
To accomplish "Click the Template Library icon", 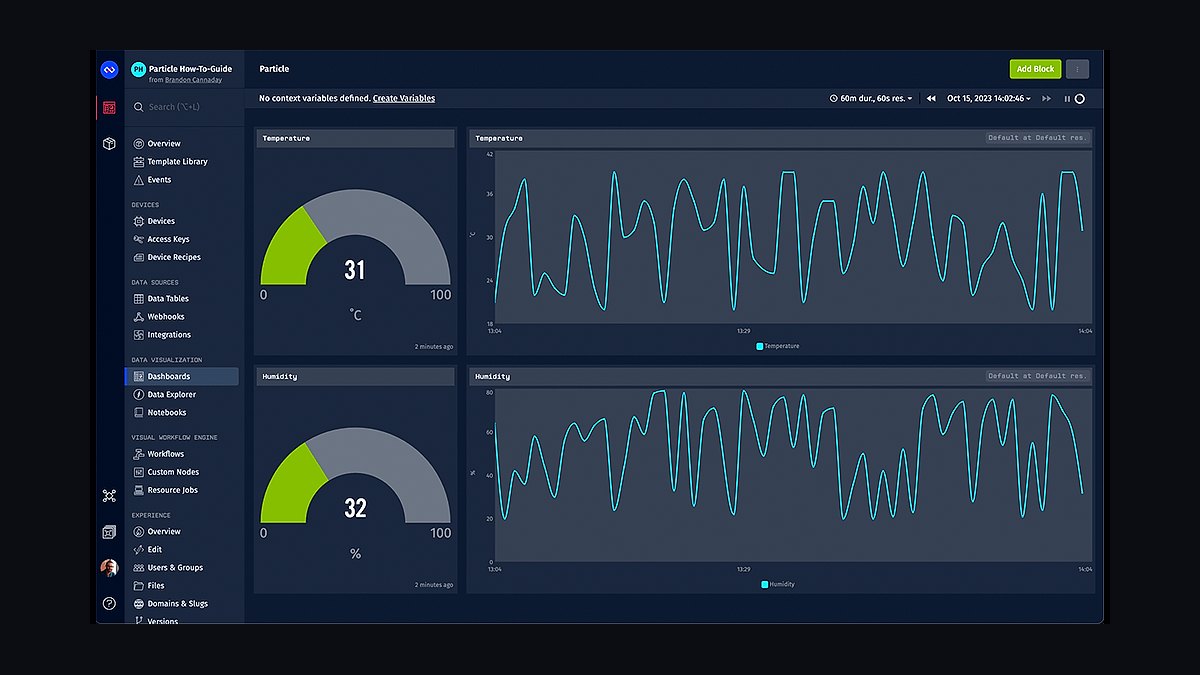I will pos(138,162).
